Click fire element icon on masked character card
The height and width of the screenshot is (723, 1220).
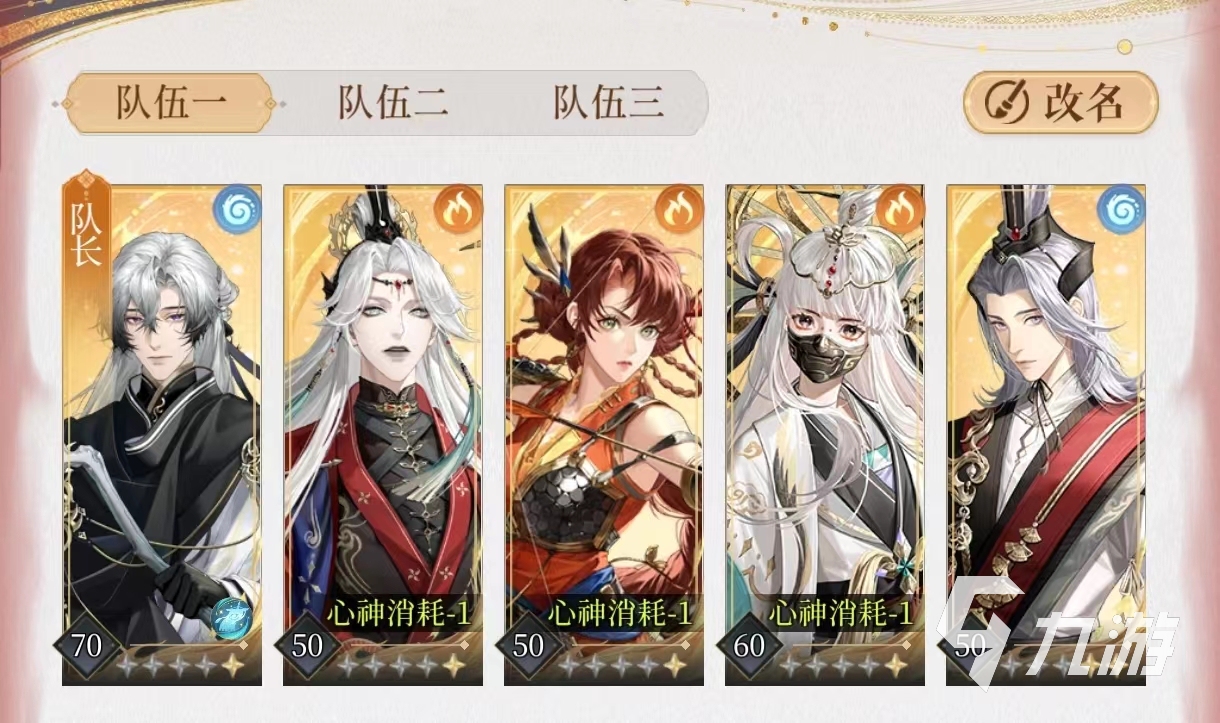[x=903, y=208]
